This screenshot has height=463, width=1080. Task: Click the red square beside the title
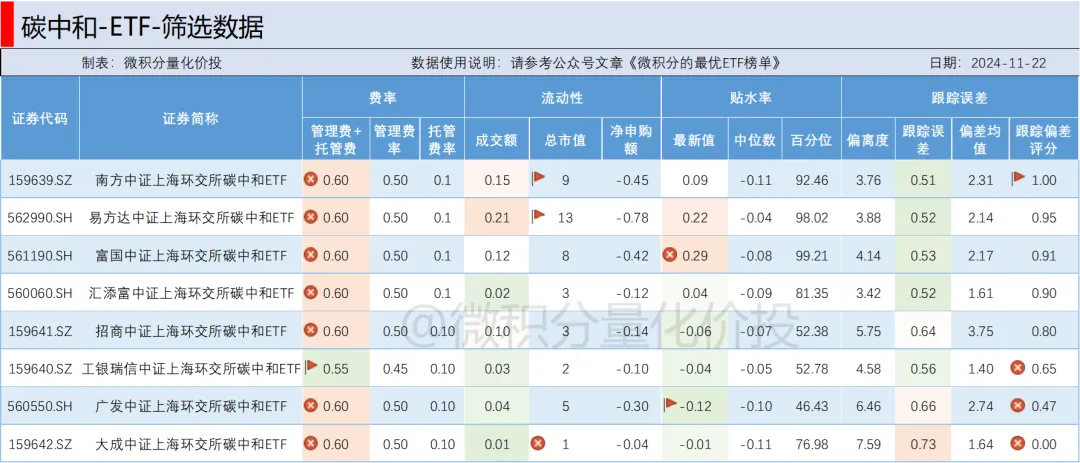coord(6,23)
